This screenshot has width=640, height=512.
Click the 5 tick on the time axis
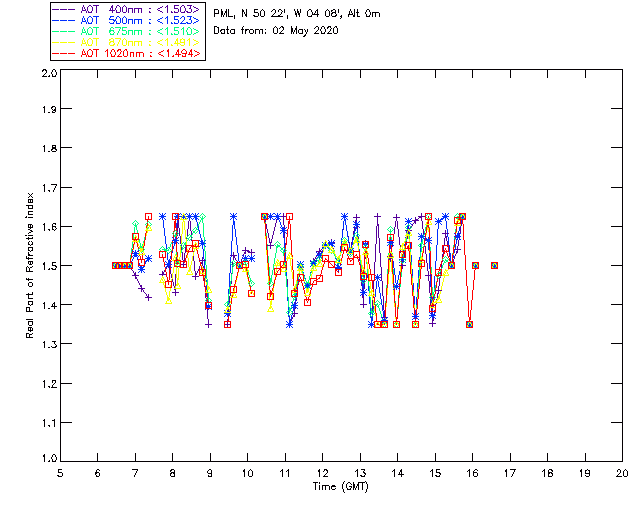(60, 473)
